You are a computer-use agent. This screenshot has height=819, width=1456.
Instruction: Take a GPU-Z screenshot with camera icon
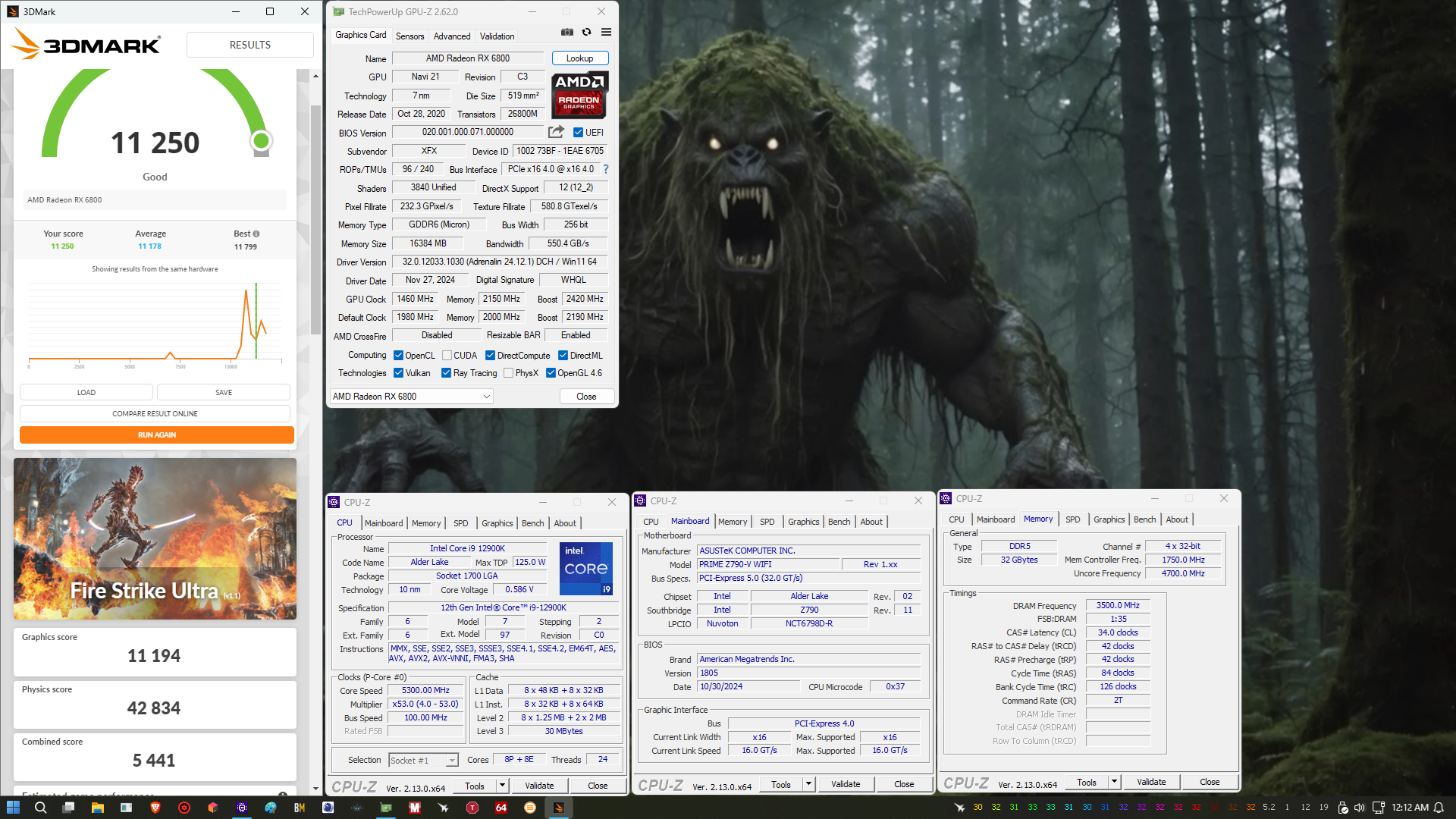[566, 32]
